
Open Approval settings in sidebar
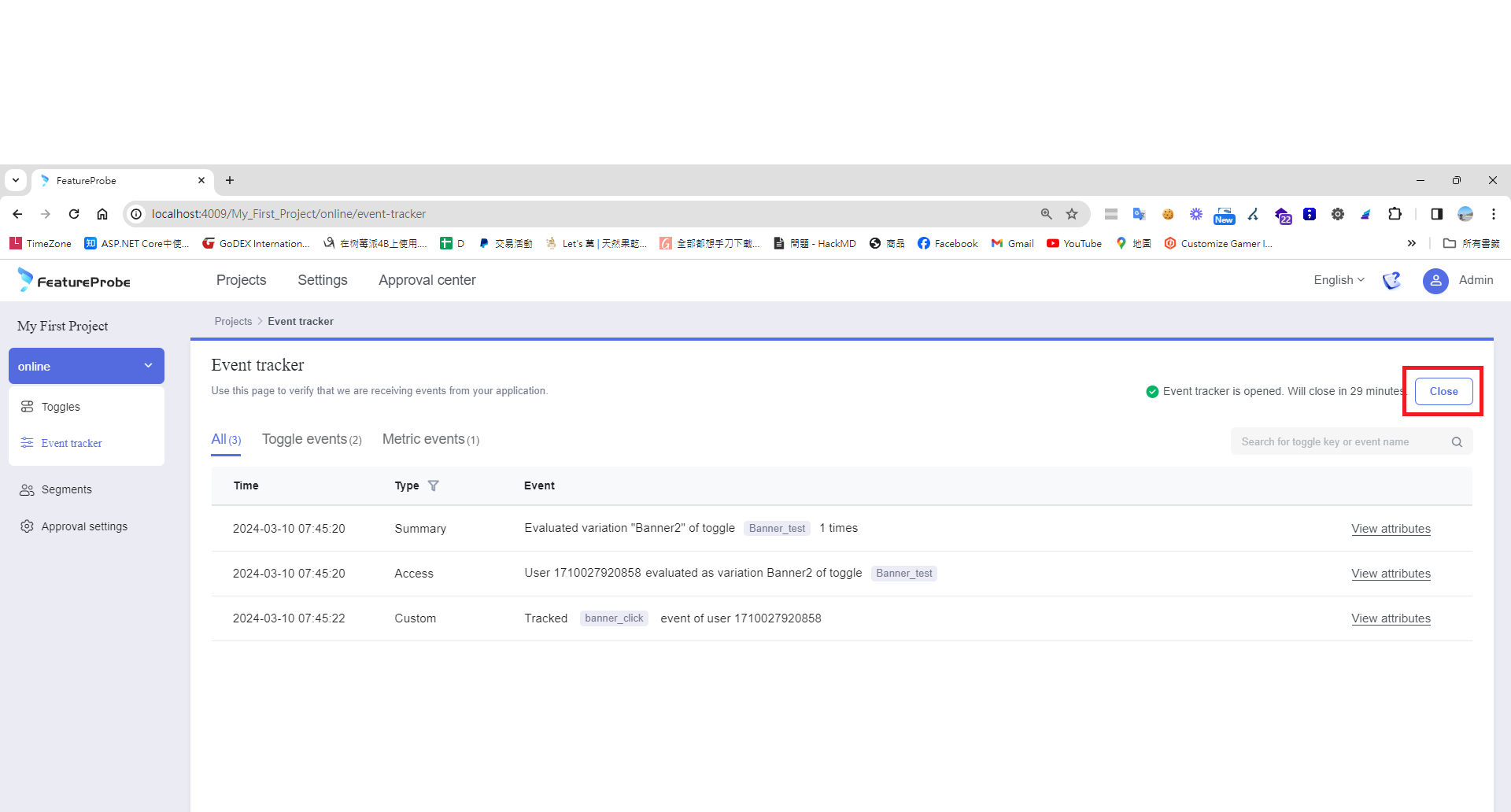coord(84,526)
